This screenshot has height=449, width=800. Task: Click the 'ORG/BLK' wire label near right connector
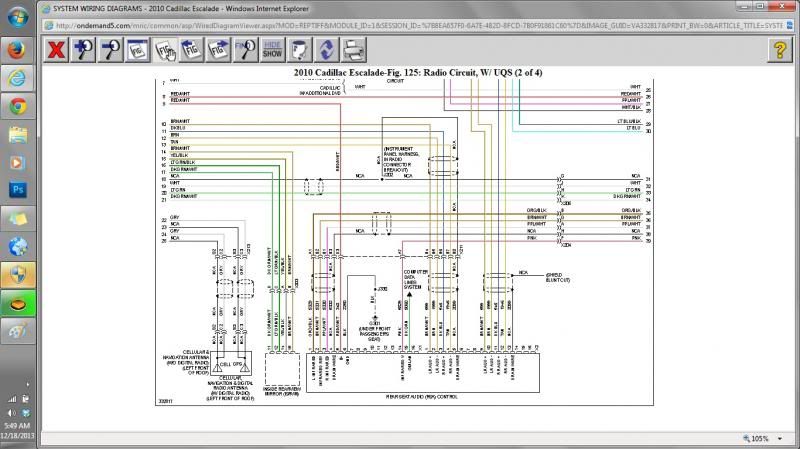pos(537,210)
